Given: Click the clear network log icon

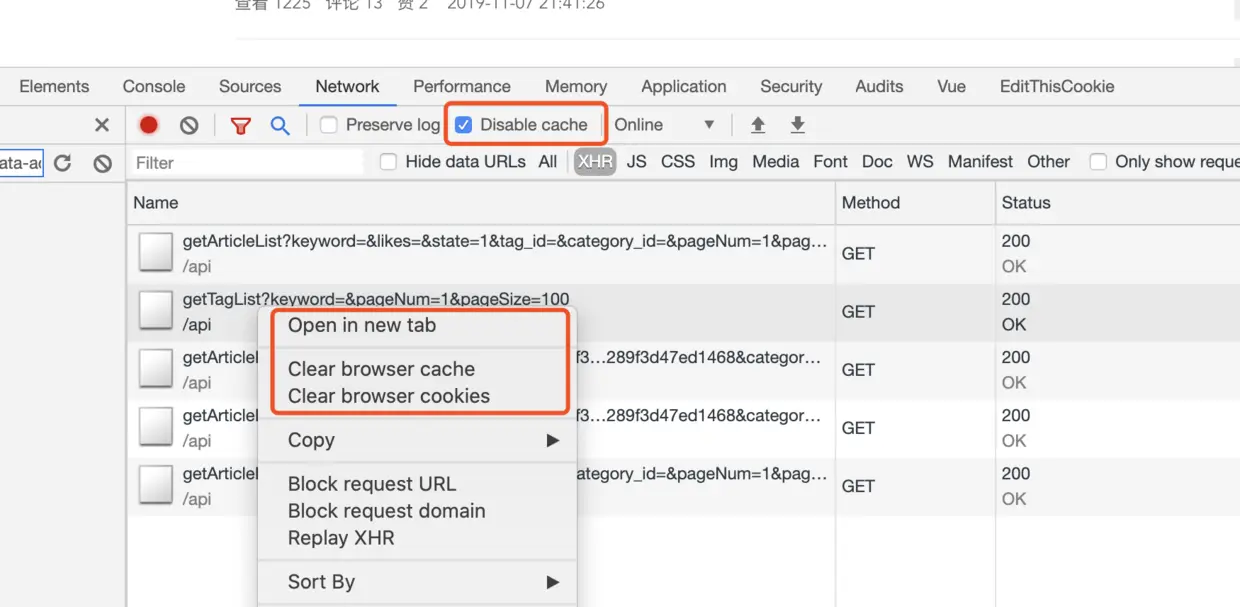Looking at the screenshot, I should (189, 125).
